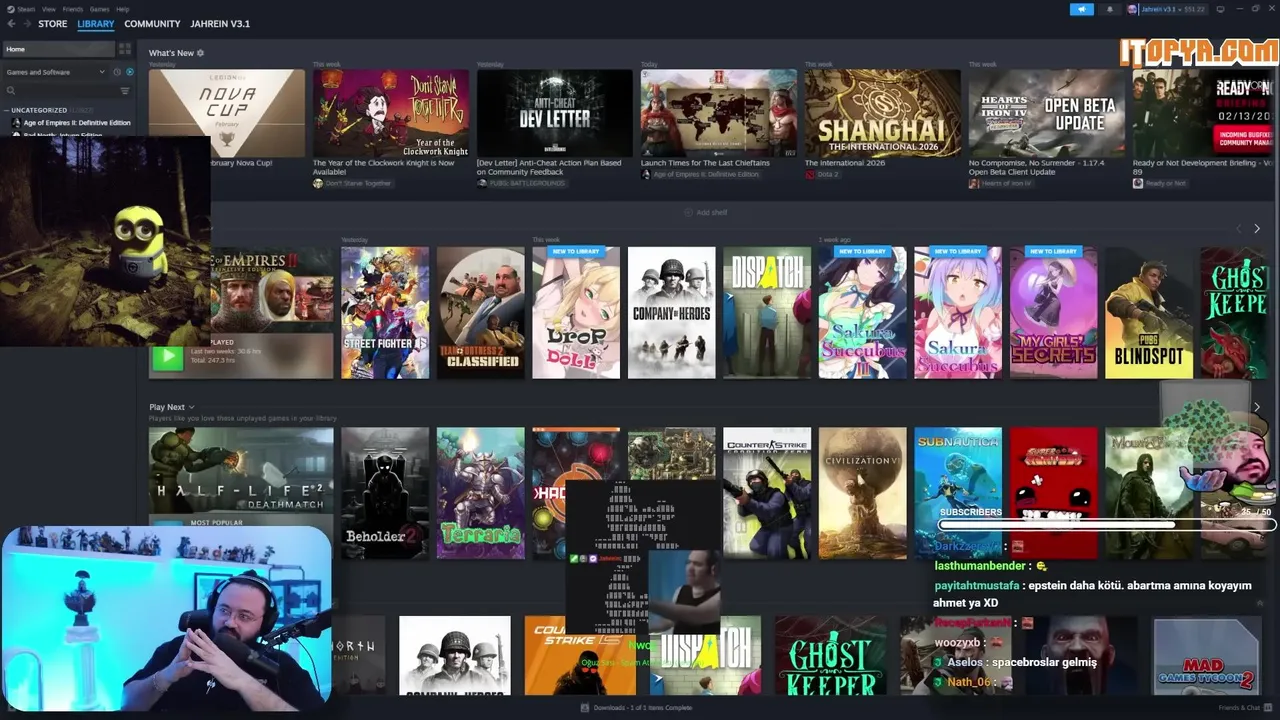This screenshot has width=1280, height=720.
Task: Open the Anti-Cheat Dev Letter news card
Action: tap(555, 113)
